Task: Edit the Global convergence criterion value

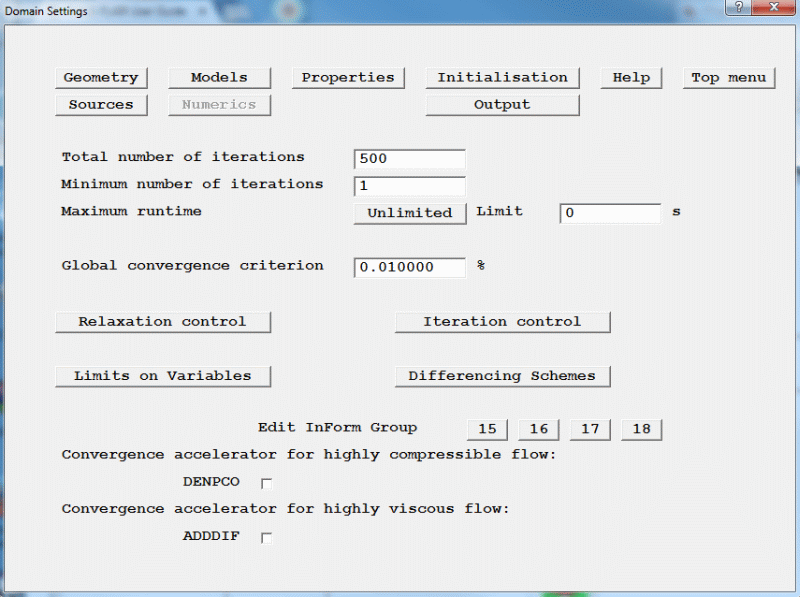Action: tap(409, 267)
